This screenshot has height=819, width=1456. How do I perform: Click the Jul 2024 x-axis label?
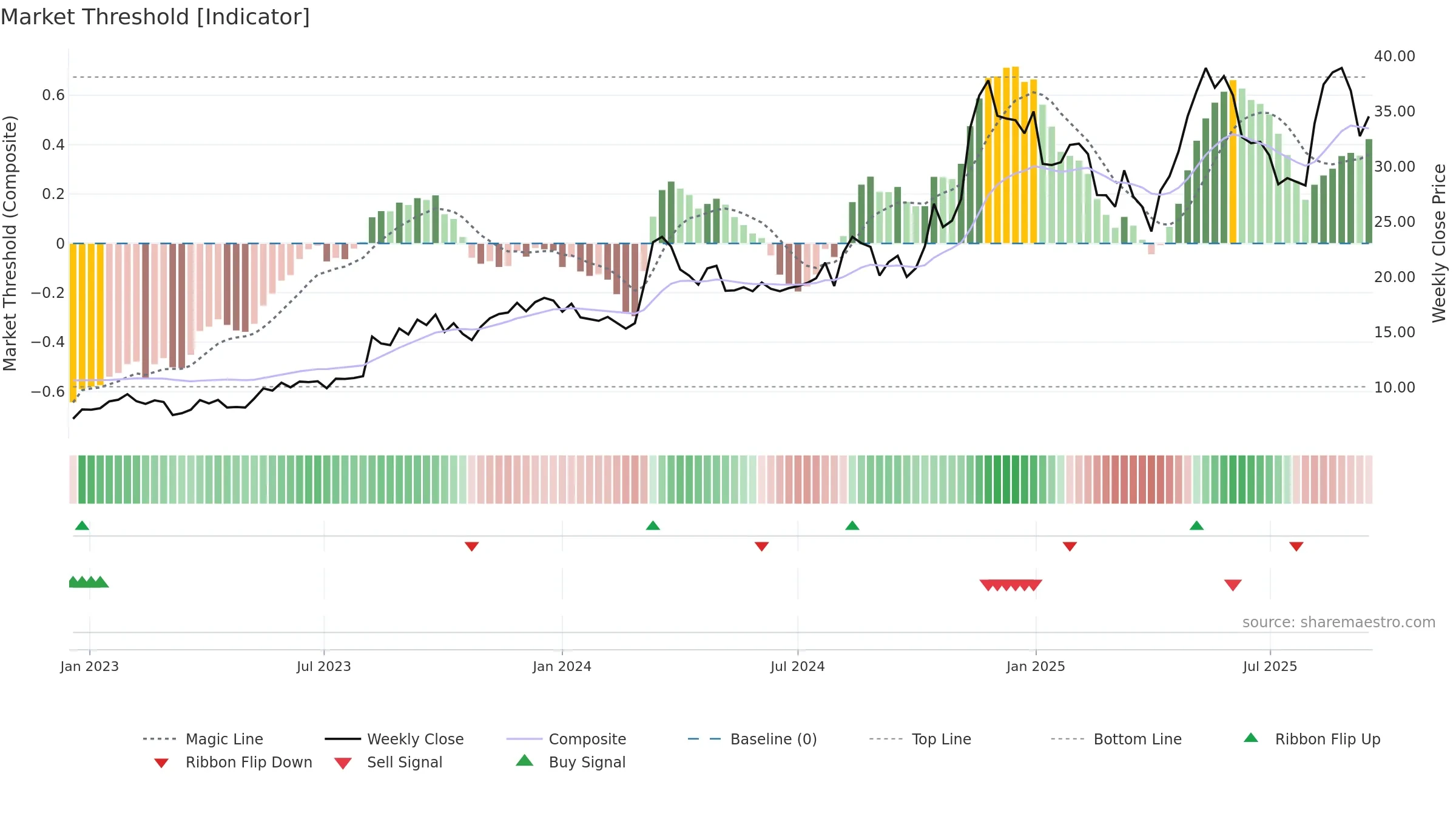[x=798, y=666]
